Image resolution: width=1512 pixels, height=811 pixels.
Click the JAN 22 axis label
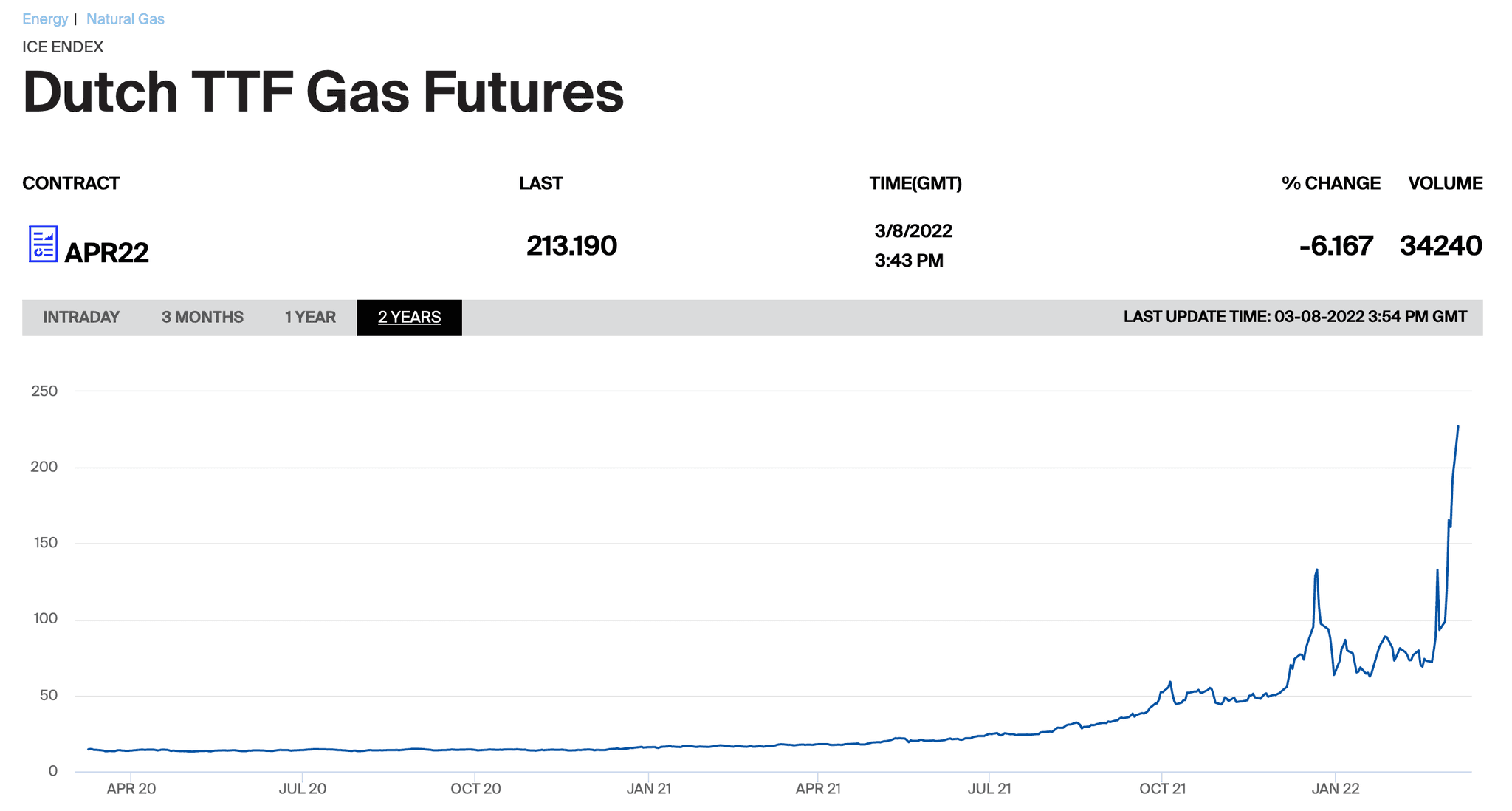point(1335,789)
